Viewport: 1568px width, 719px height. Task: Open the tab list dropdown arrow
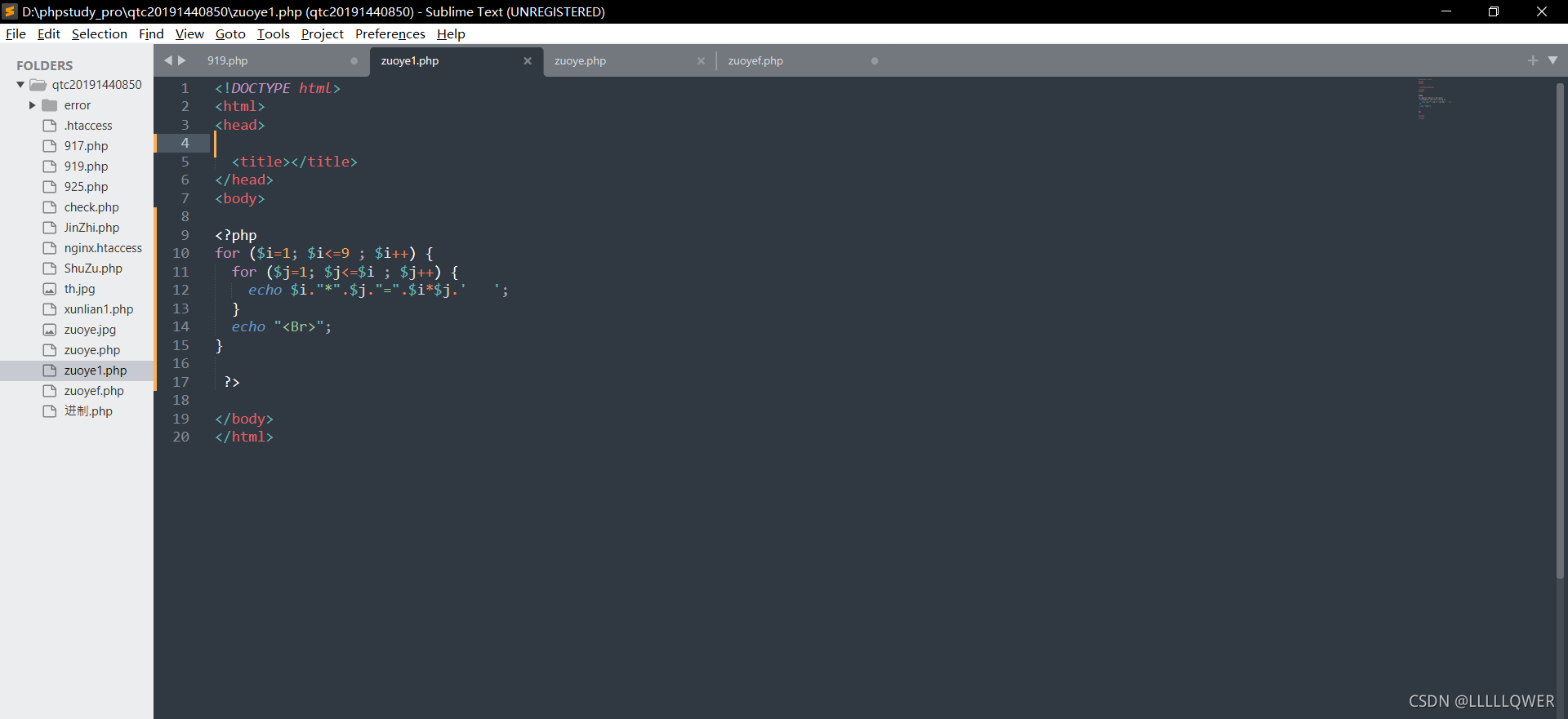pyautogui.click(x=1552, y=60)
